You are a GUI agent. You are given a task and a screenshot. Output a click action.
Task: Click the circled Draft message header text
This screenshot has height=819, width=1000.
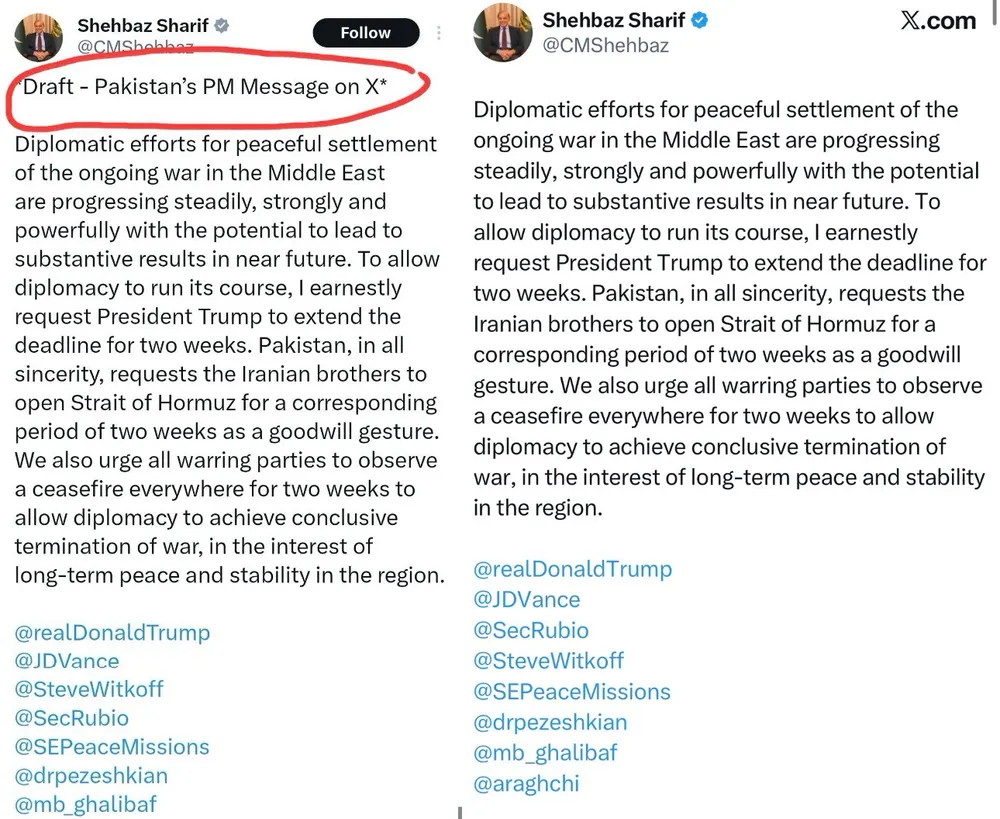tap(203, 87)
